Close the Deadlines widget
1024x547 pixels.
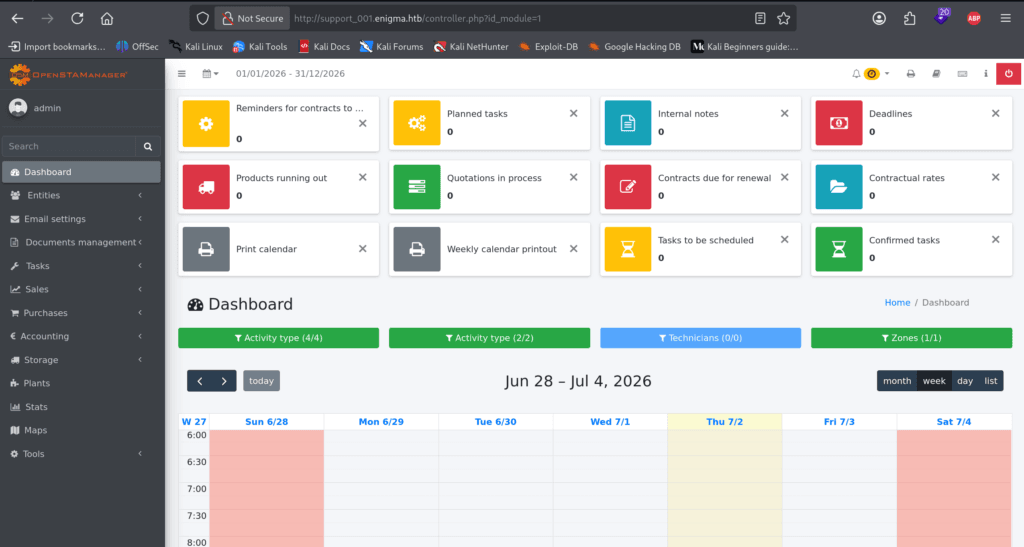[x=995, y=114]
